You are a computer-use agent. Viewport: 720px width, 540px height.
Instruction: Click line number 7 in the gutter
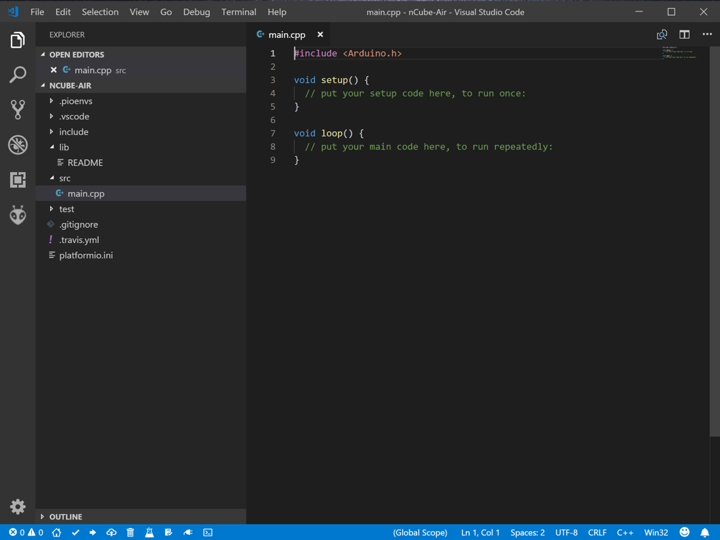click(273, 133)
